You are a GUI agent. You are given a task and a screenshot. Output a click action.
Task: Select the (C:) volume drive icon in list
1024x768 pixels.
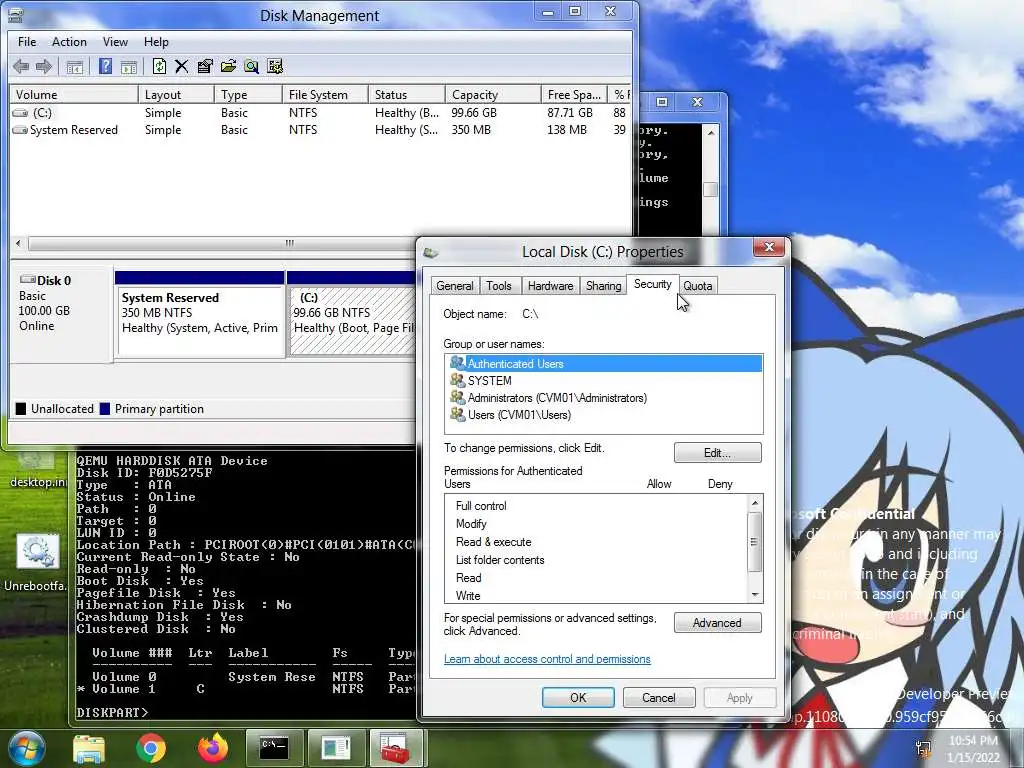[20, 113]
